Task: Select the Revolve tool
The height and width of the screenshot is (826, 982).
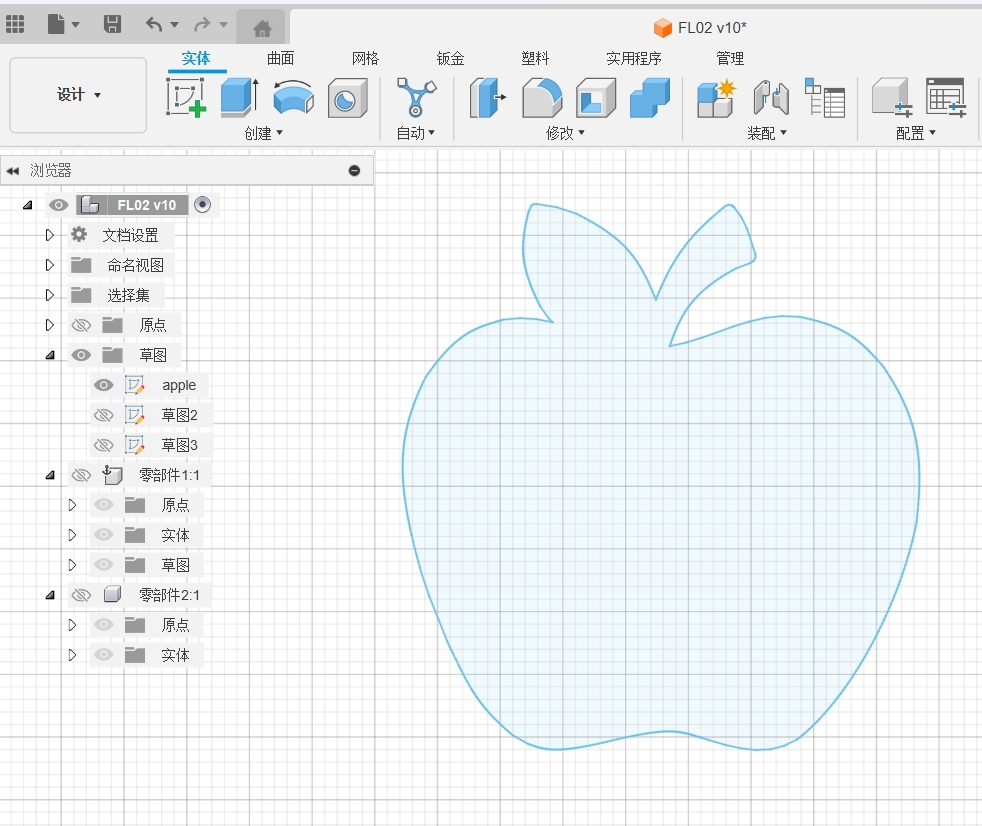Action: [293, 97]
